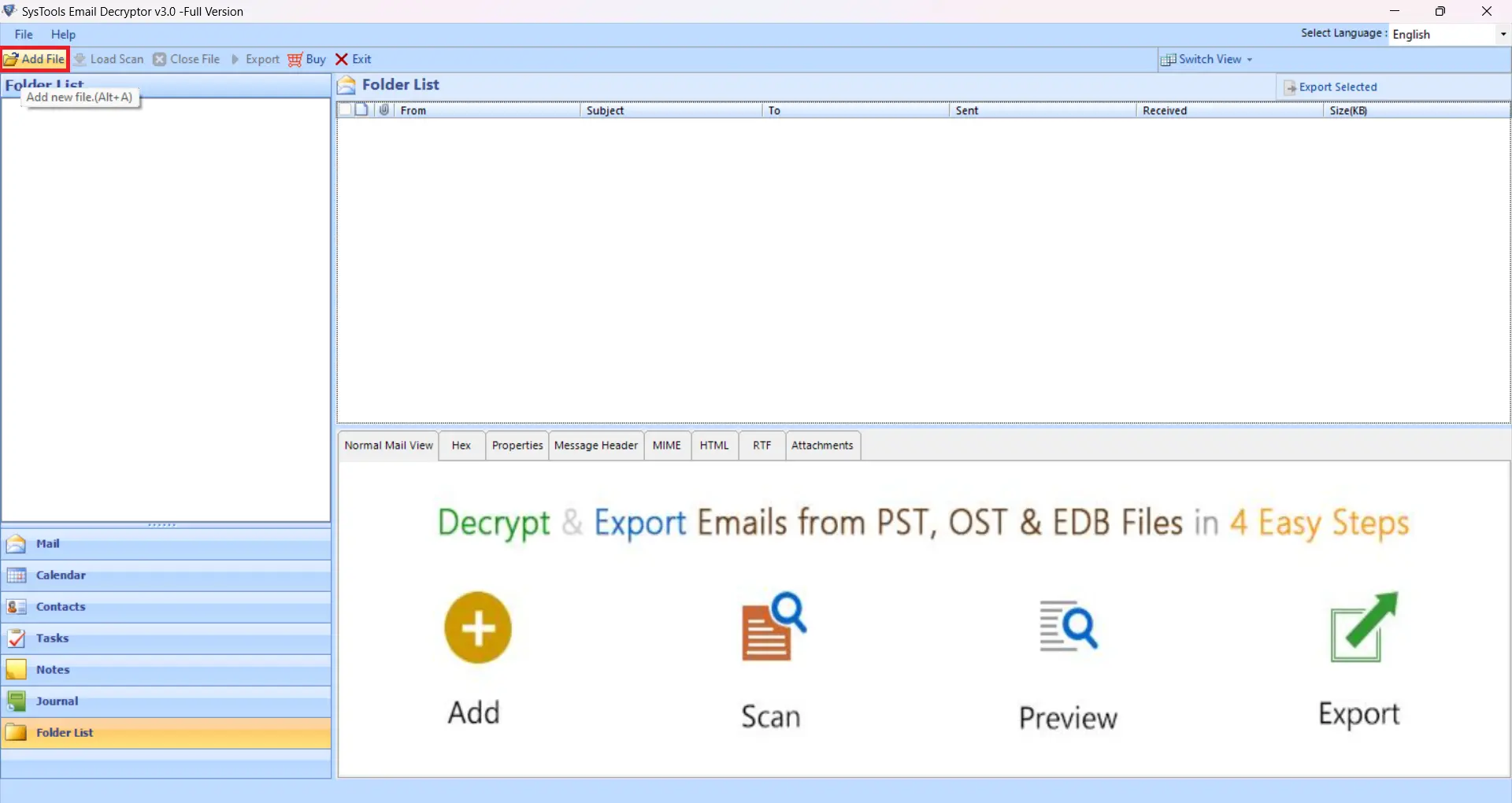
Task: Sort by the Subject column header
Action: click(672, 110)
